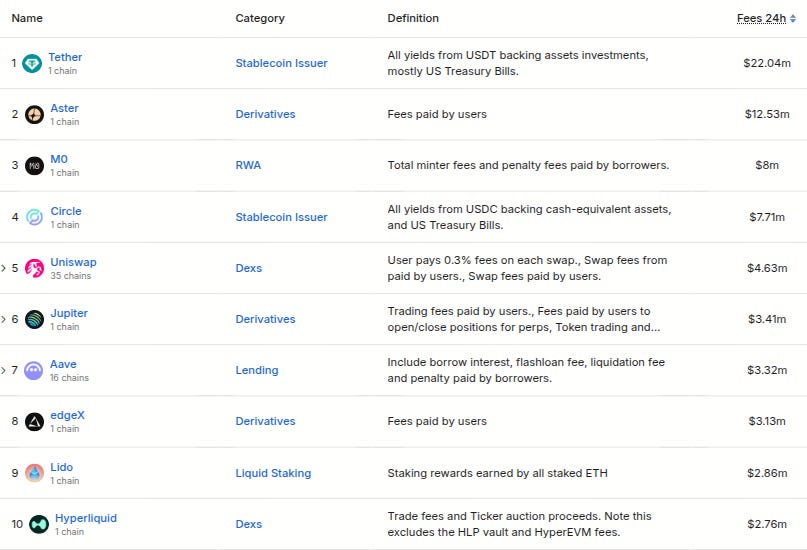Click the Definition column header

tap(413, 18)
